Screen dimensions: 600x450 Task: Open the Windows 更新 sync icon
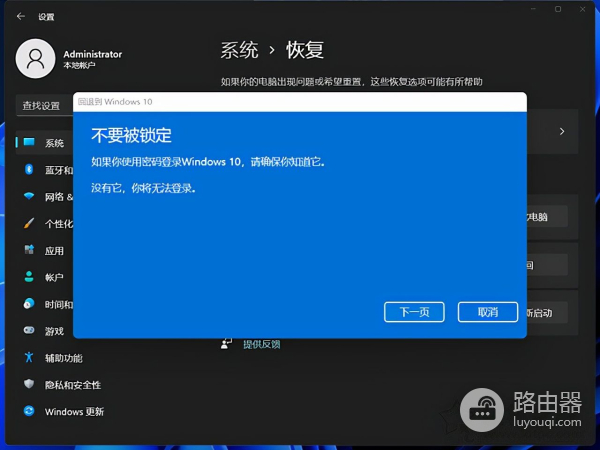[x=29, y=411]
